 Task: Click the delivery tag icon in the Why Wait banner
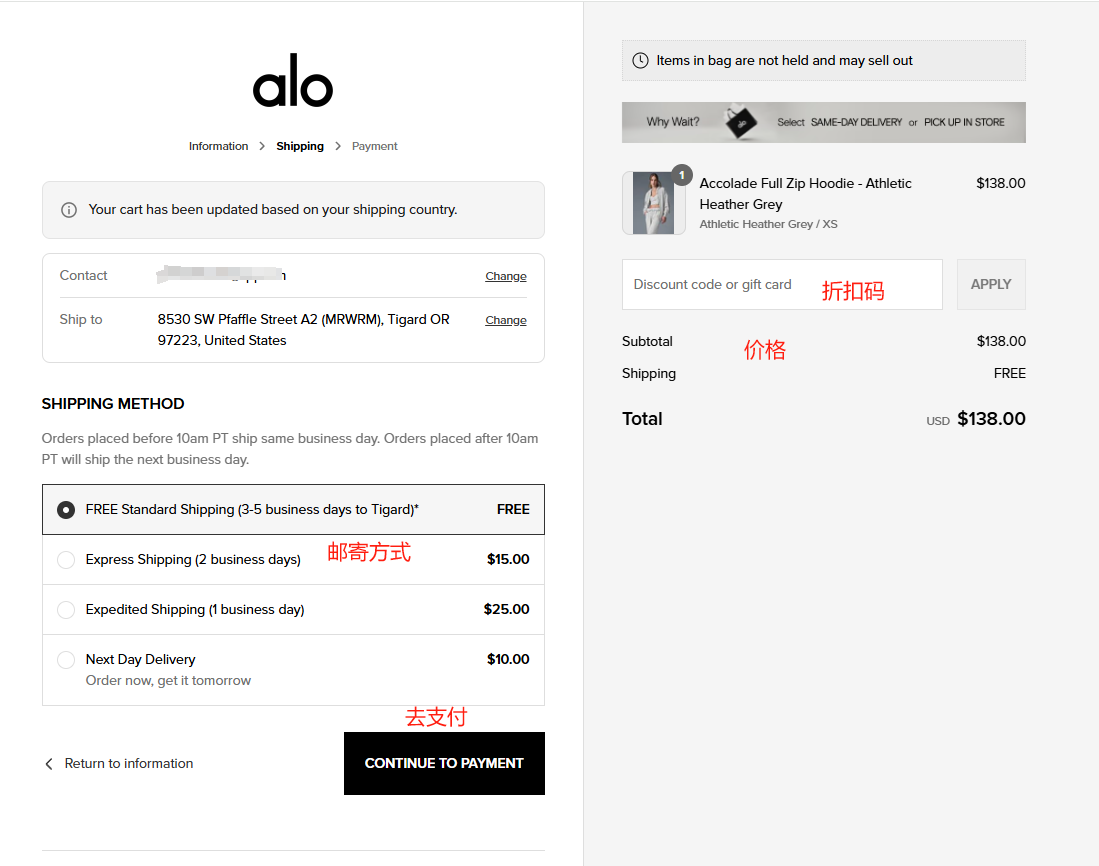pos(739,121)
